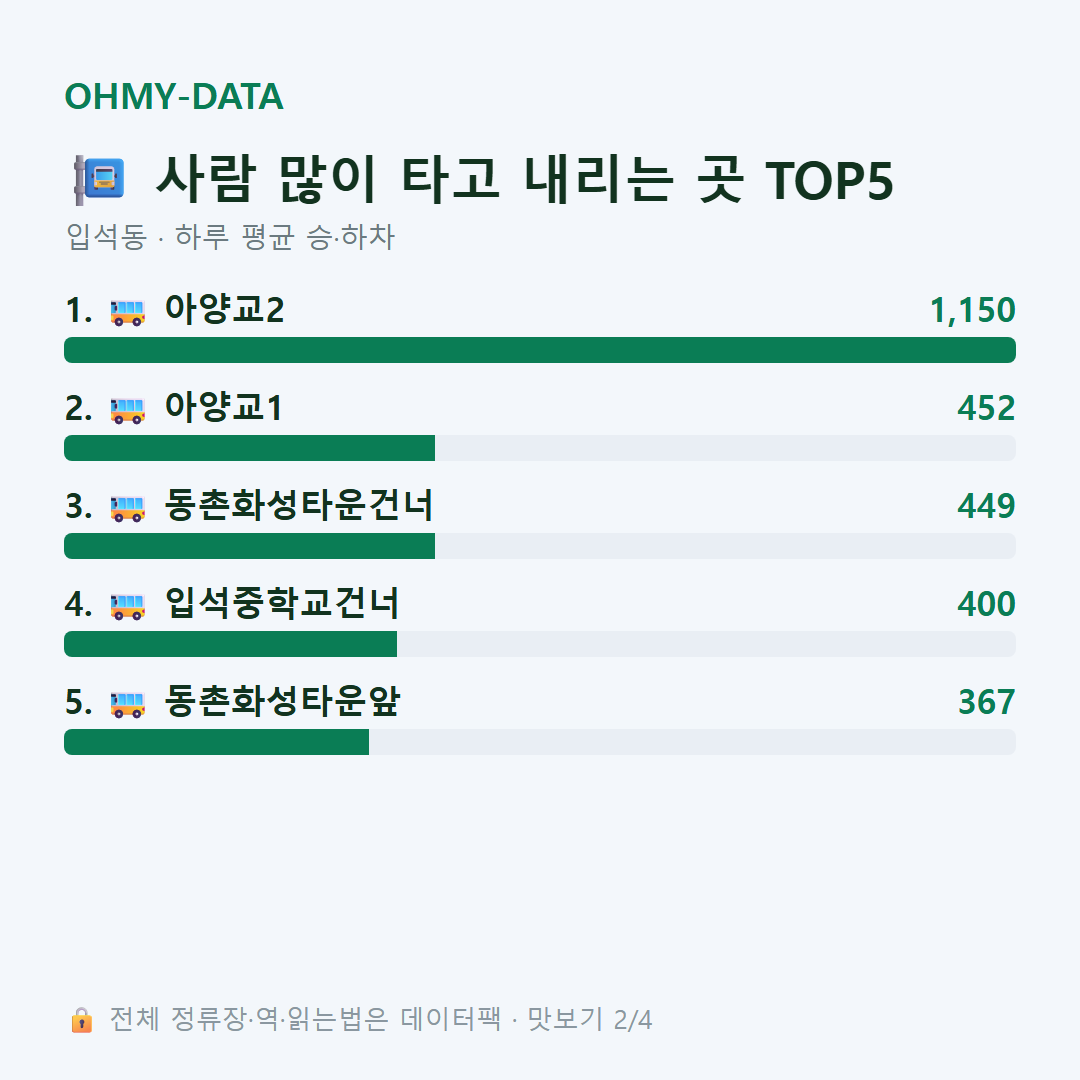The width and height of the screenshot is (1080, 1080).
Task: Click the bus icon beside 동촌화성타운건너
Action: click(127, 508)
